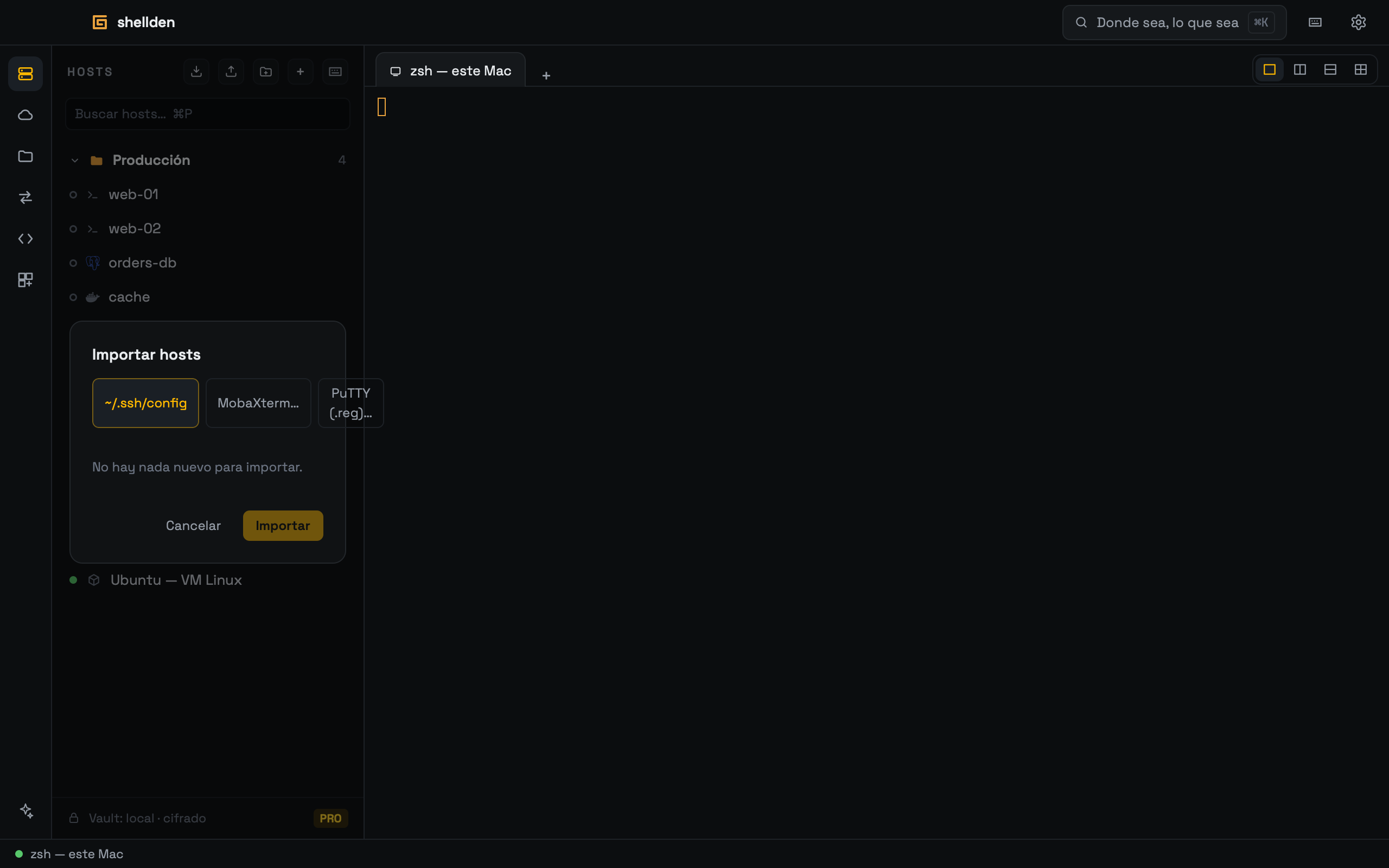Open the cloud sync sidebar icon

coord(26,115)
